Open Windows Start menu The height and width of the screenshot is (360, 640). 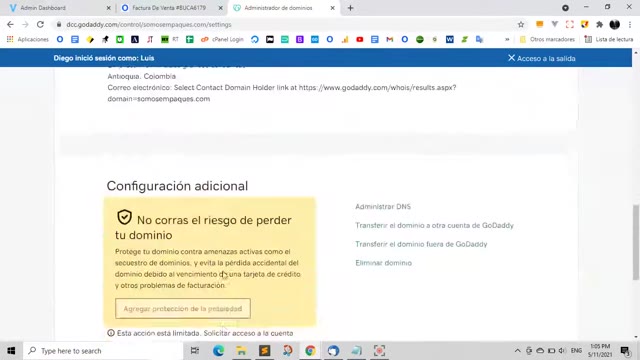[x=11, y=351]
